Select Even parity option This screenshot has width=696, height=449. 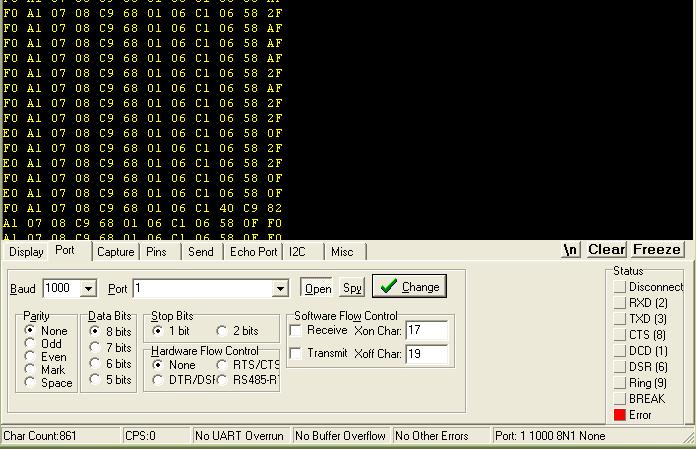[31, 357]
